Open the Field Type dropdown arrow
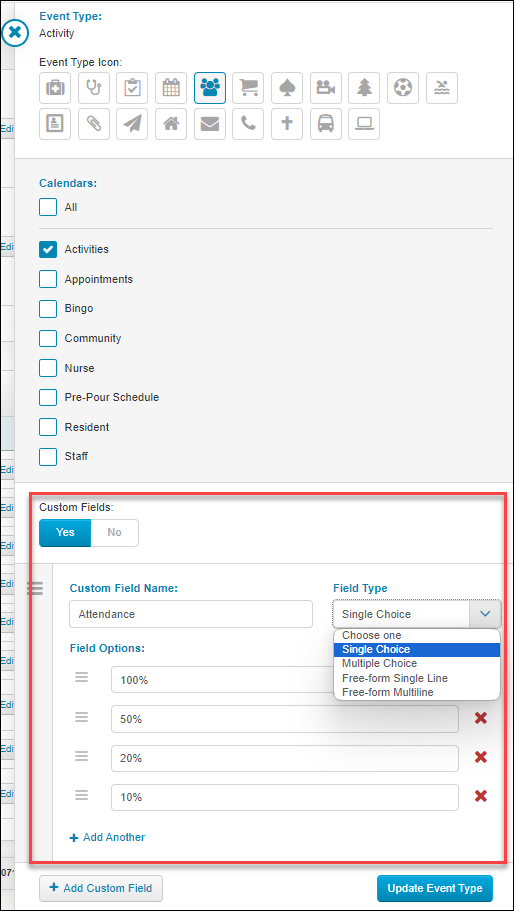This screenshot has width=514, height=911. [x=485, y=614]
